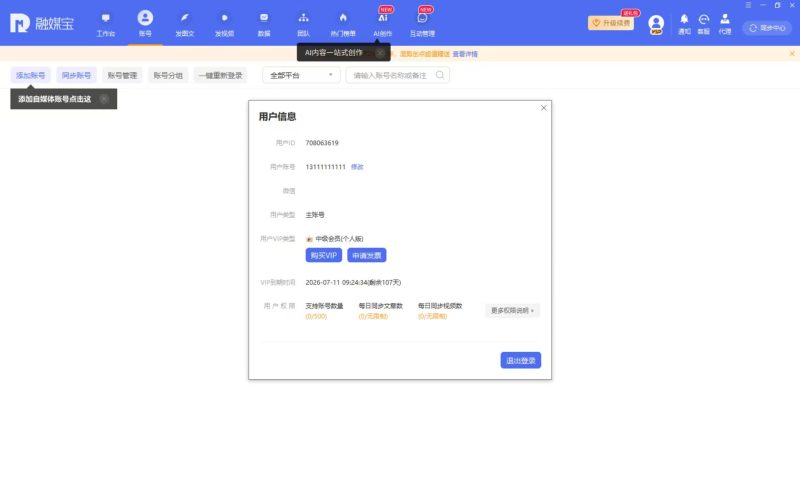Click the phone number 13111111111
The image size is (800, 479).
click(326, 167)
